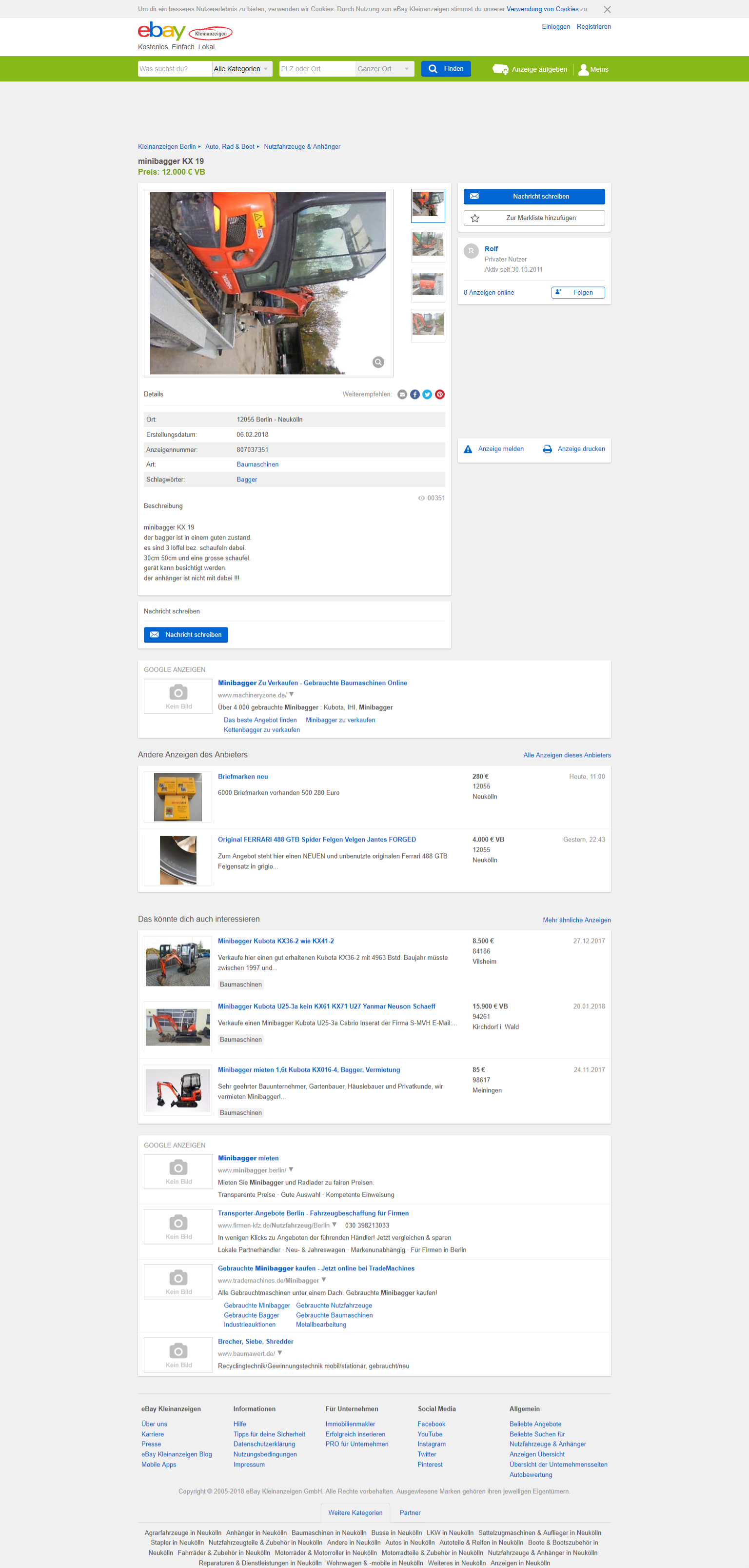
Task: Click seller avatar circle for Rolf
Action: tap(471, 251)
